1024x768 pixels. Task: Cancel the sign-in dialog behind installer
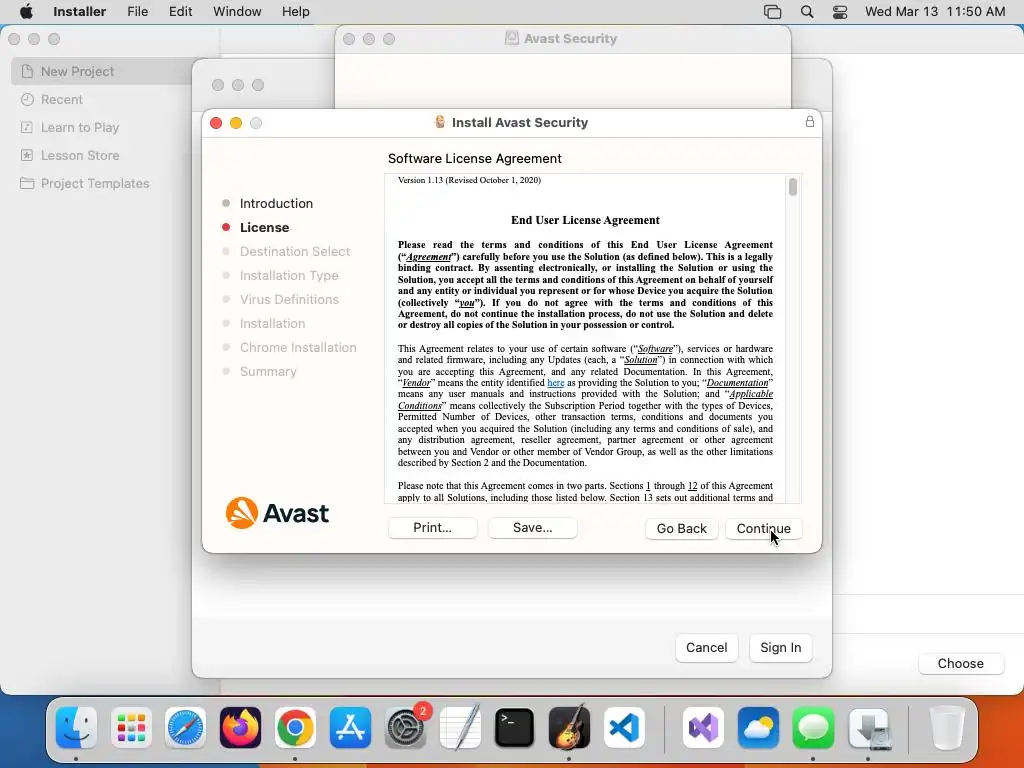pyautogui.click(x=707, y=648)
